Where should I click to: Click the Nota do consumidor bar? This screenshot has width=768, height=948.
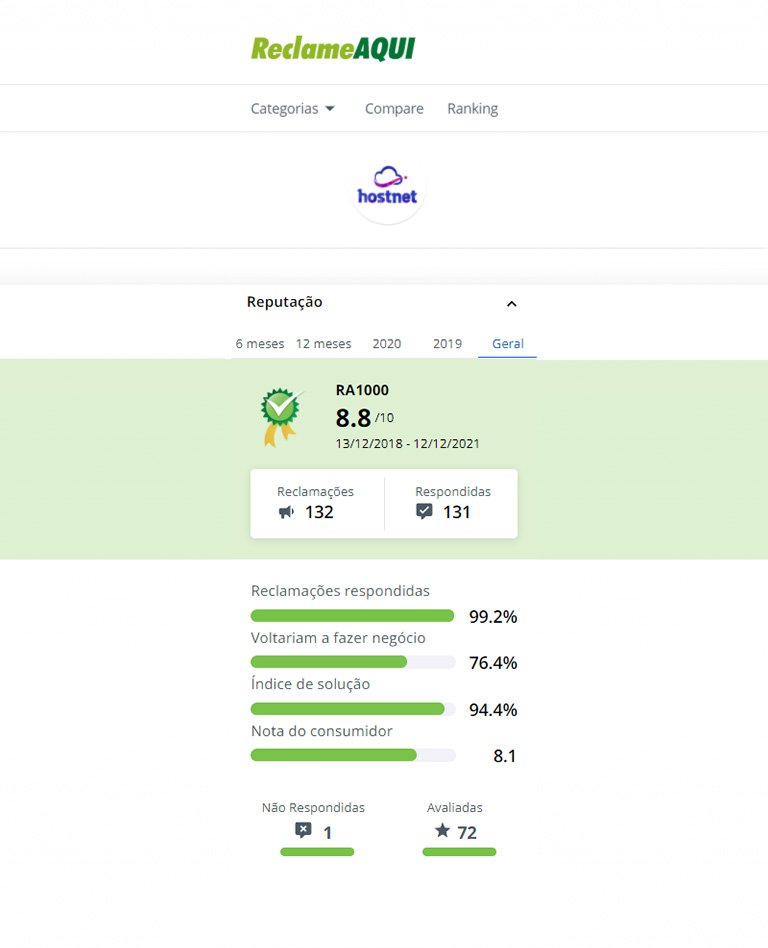point(353,755)
